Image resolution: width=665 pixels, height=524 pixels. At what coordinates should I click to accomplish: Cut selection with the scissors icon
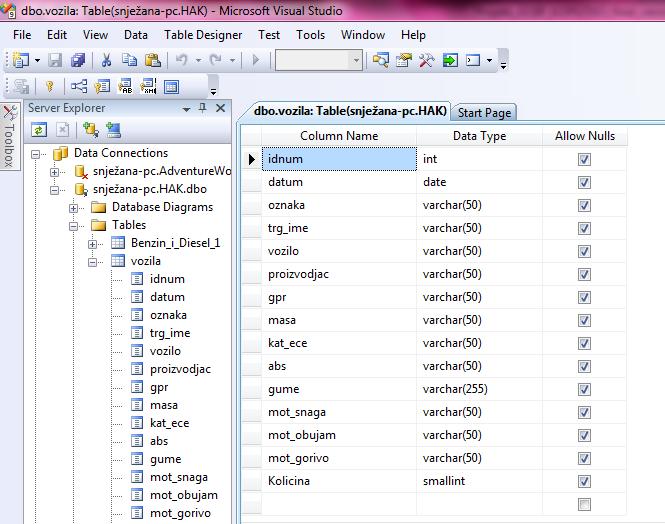click(106, 60)
